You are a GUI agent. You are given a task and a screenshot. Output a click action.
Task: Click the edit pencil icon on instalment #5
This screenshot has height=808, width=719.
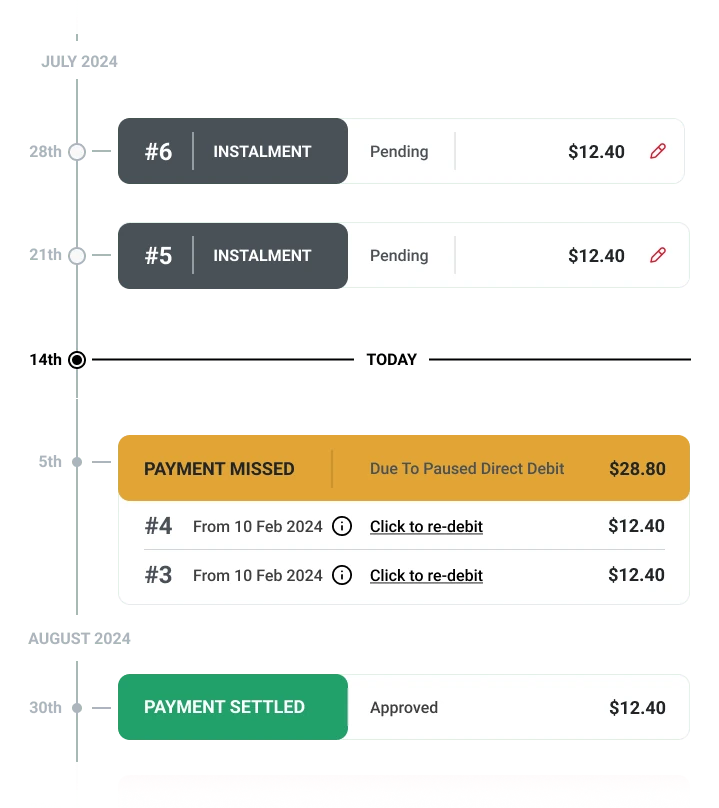657,255
